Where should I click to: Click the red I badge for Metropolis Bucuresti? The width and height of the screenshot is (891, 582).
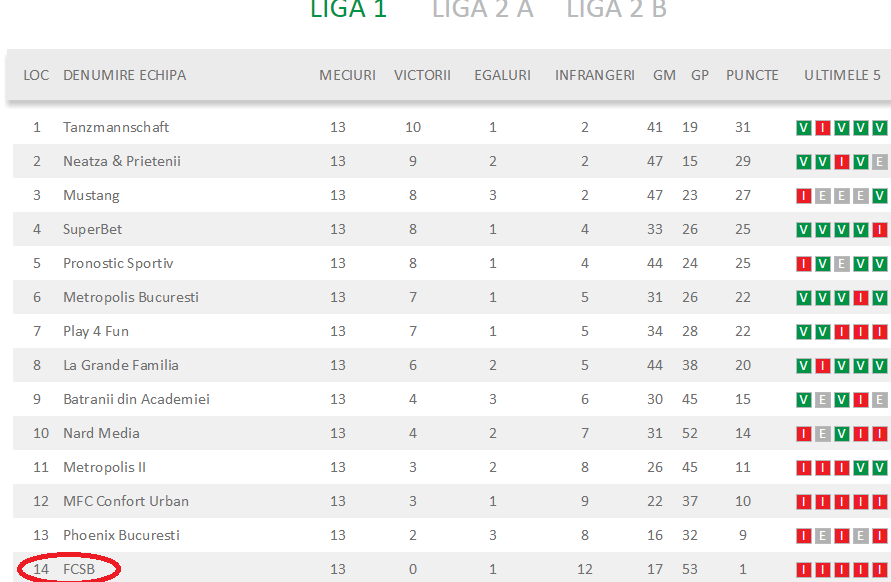860,298
